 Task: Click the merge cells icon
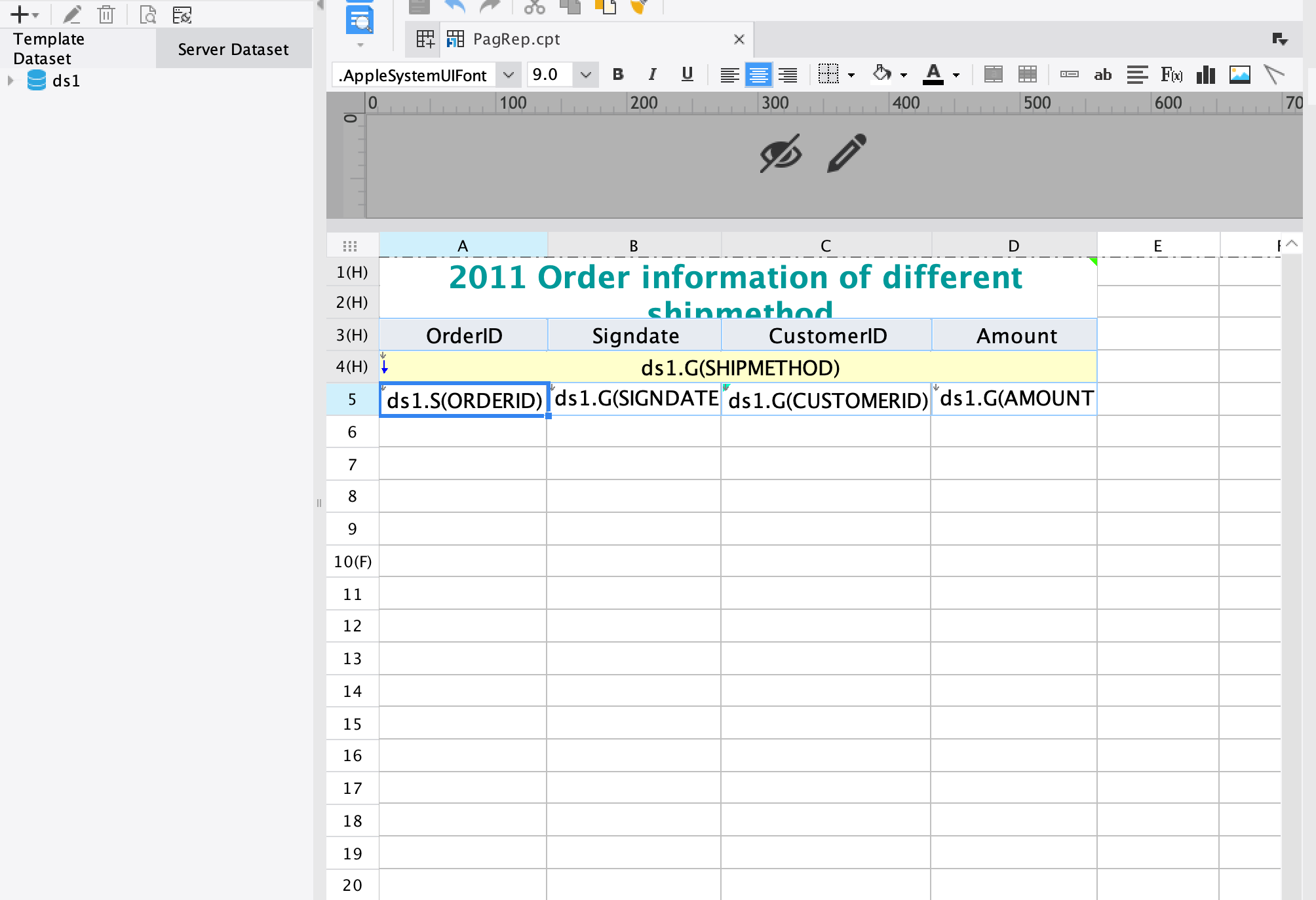[x=993, y=75]
